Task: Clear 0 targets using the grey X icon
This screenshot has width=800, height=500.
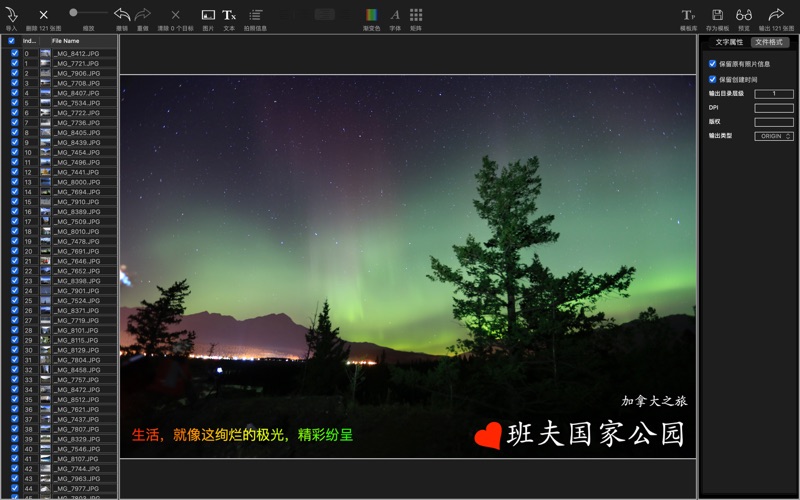Action: [x=176, y=15]
